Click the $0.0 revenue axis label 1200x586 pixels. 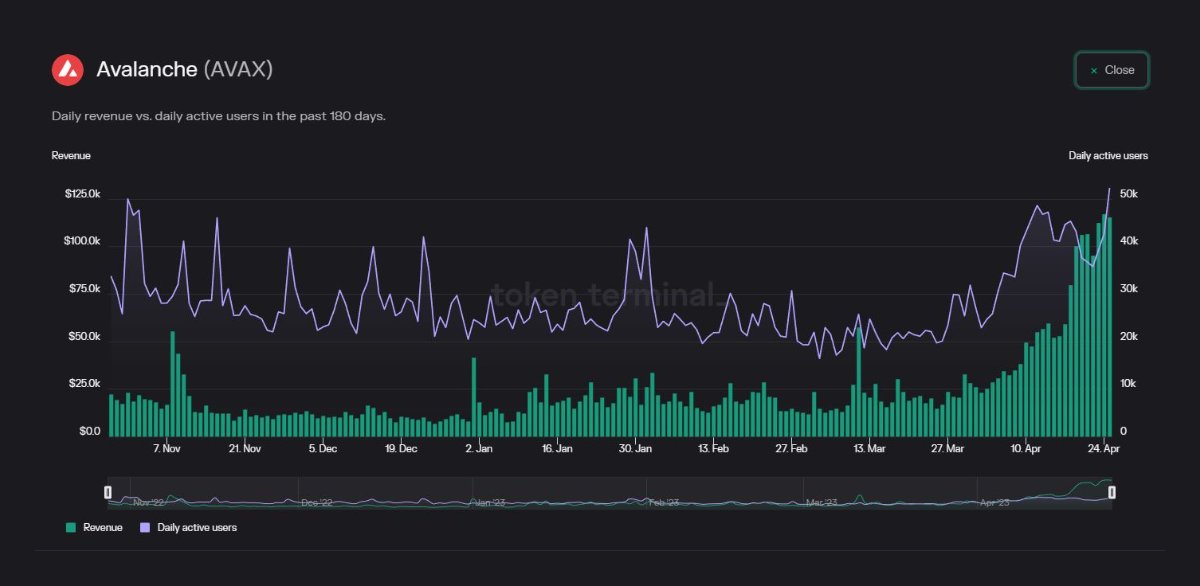pos(89,432)
